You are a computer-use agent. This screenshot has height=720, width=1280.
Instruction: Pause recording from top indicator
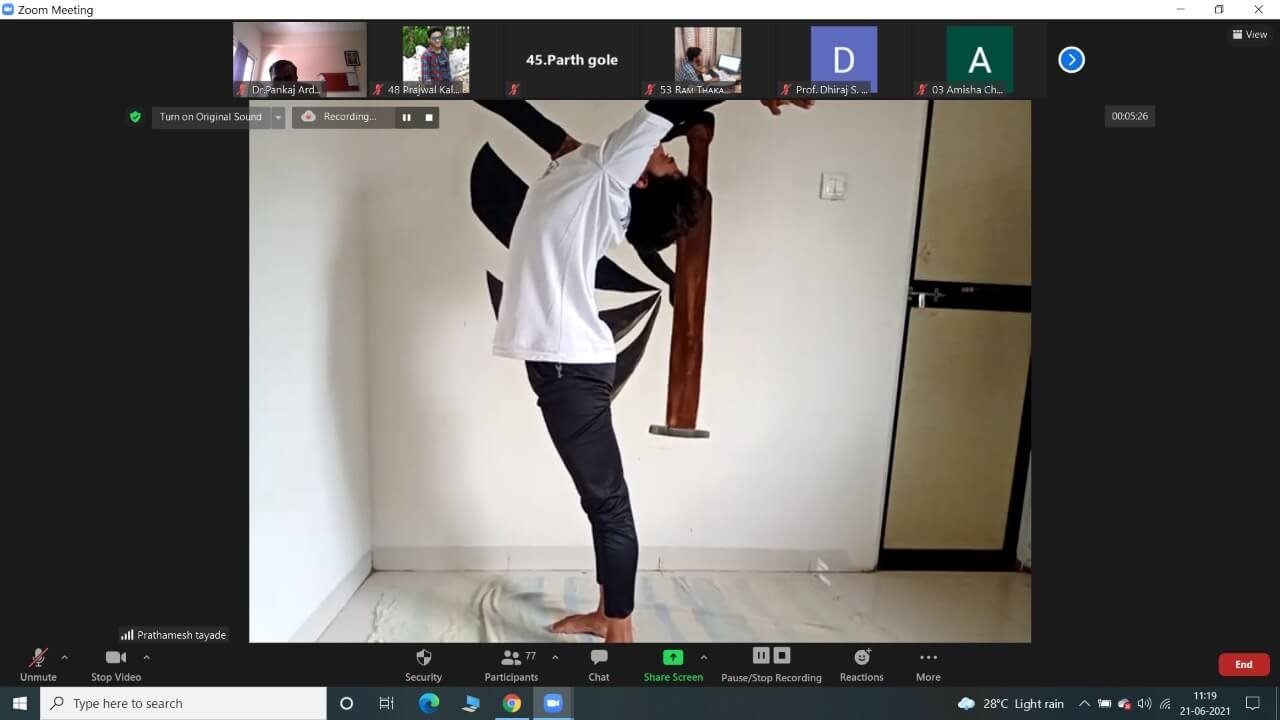(x=406, y=117)
